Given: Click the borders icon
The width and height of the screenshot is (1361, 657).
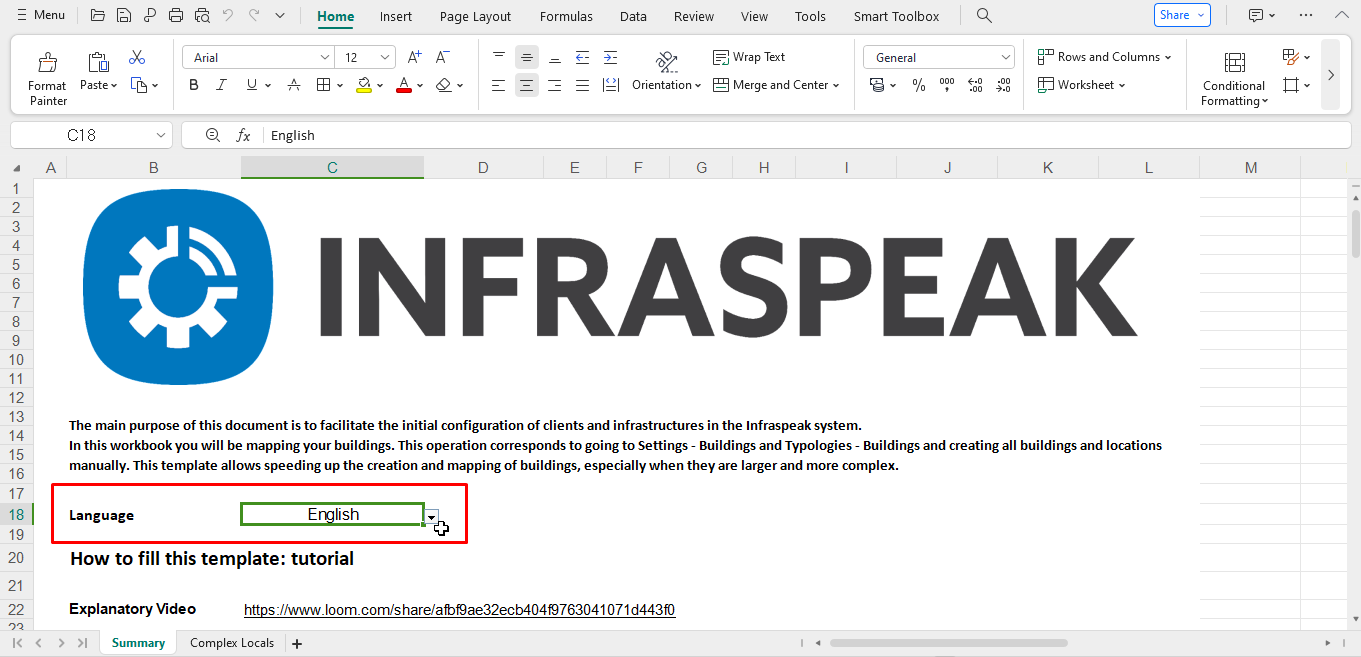Looking at the screenshot, I should coord(323,85).
